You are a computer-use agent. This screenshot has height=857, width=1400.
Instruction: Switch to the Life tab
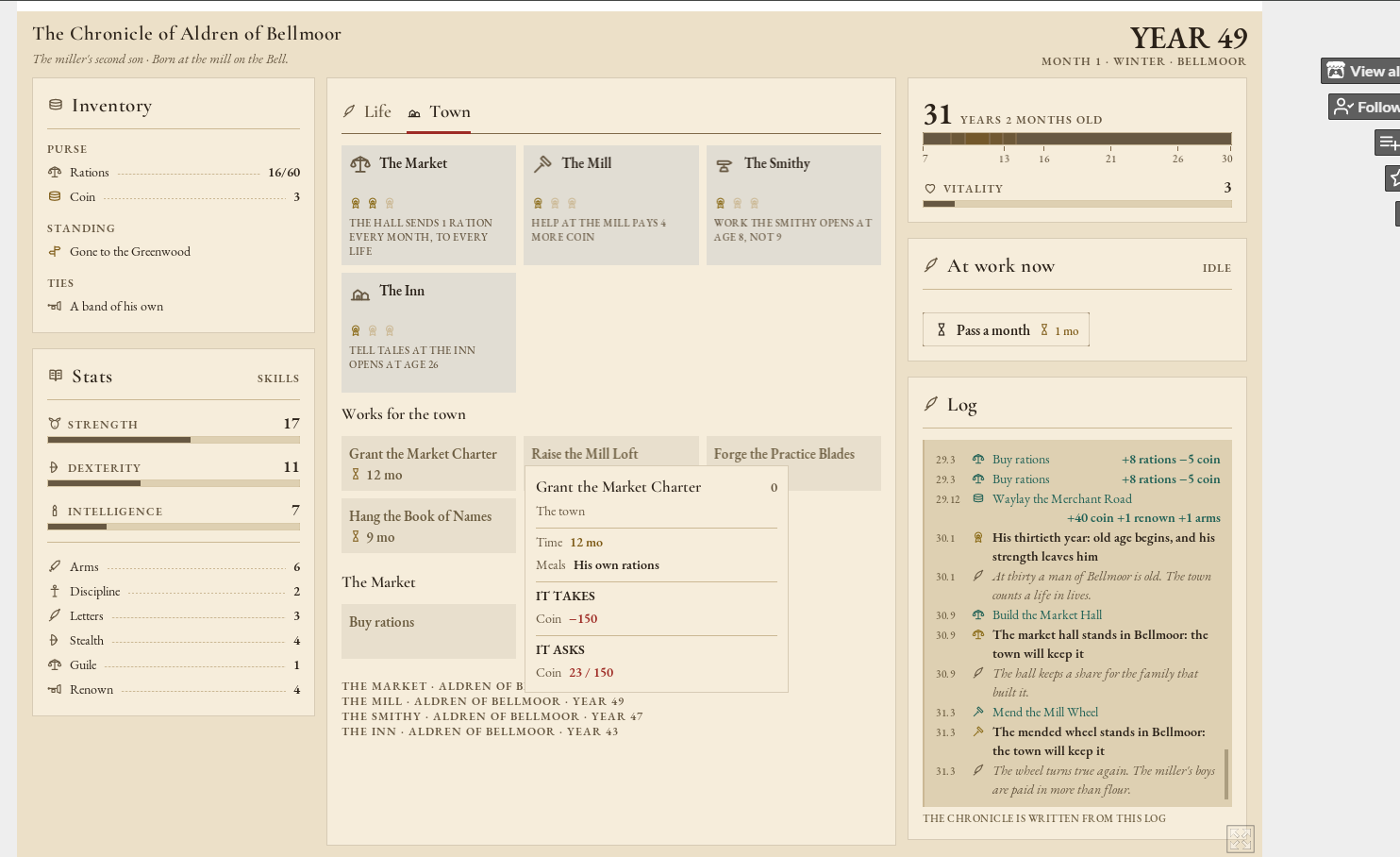[367, 111]
